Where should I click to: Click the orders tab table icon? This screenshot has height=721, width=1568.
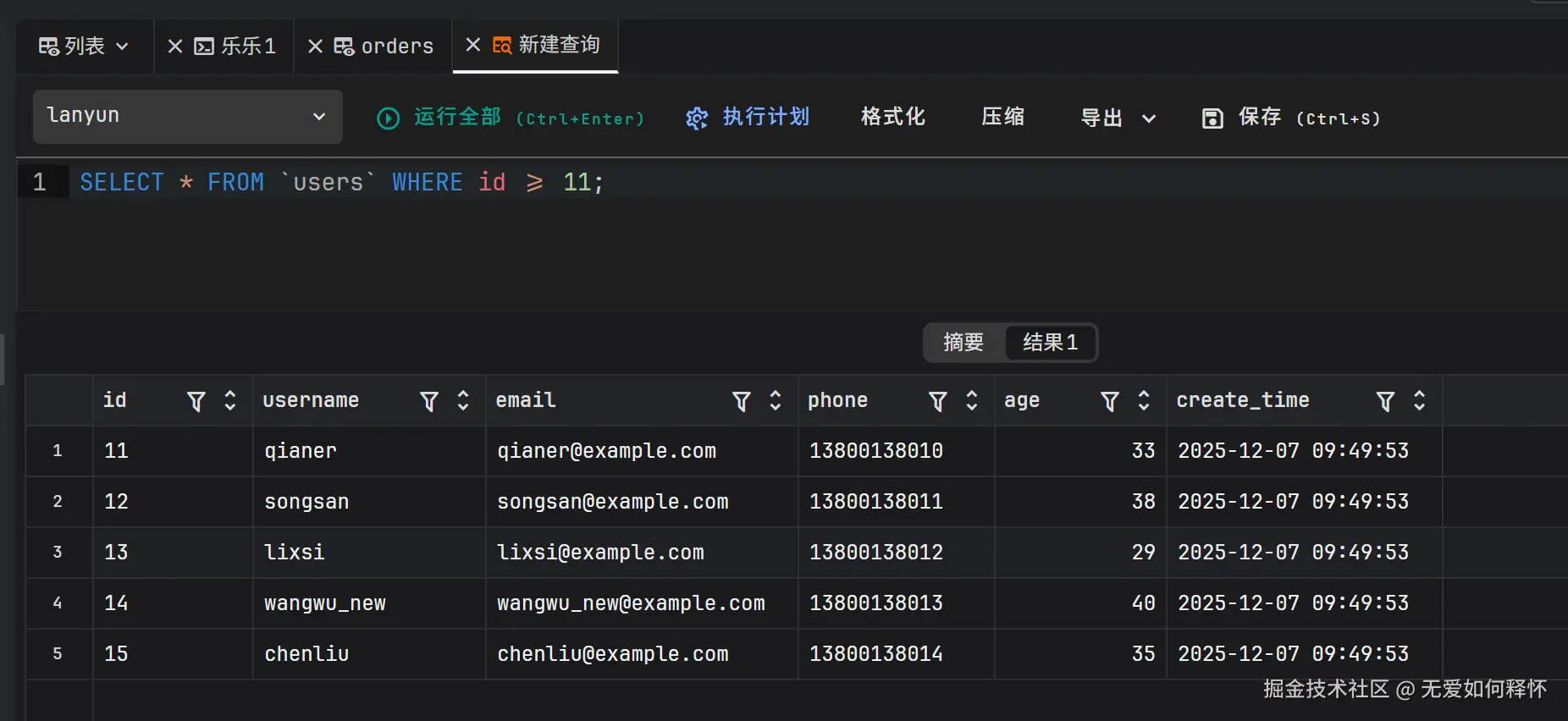point(344,47)
